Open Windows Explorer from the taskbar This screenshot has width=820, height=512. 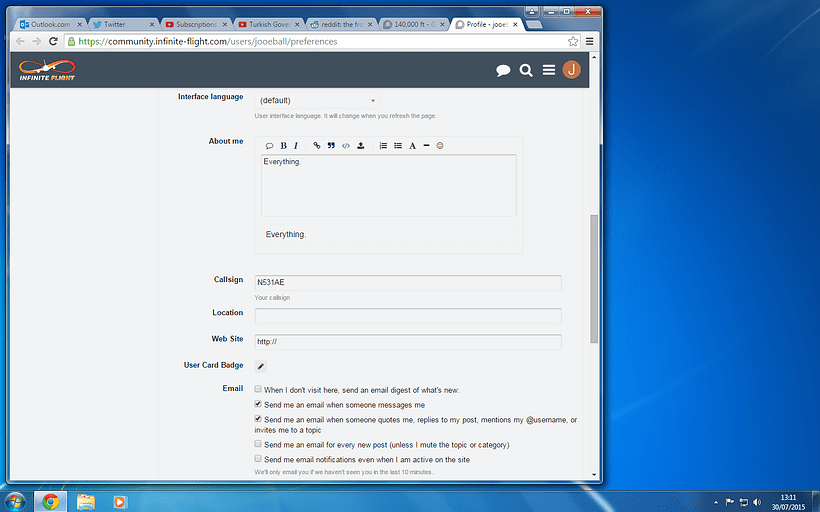point(86,502)
